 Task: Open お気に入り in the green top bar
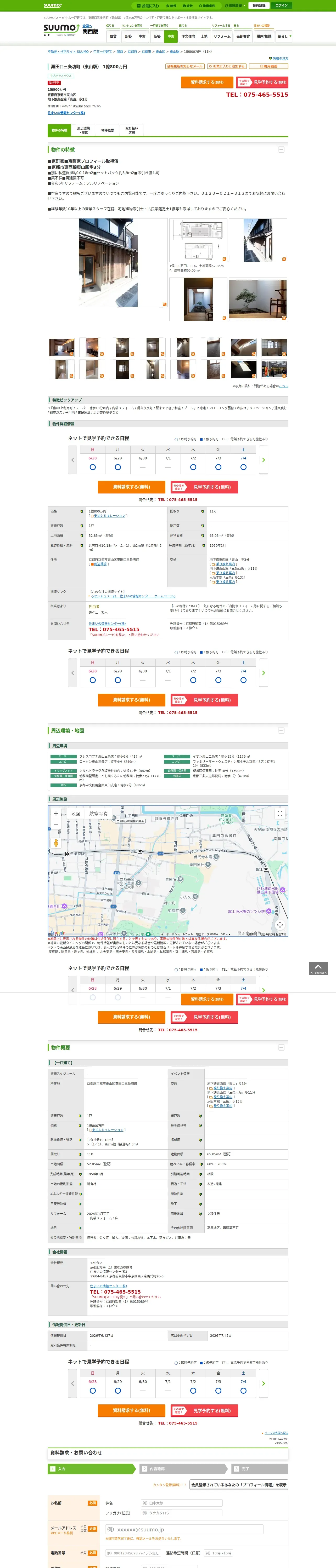tap(148, 5)
